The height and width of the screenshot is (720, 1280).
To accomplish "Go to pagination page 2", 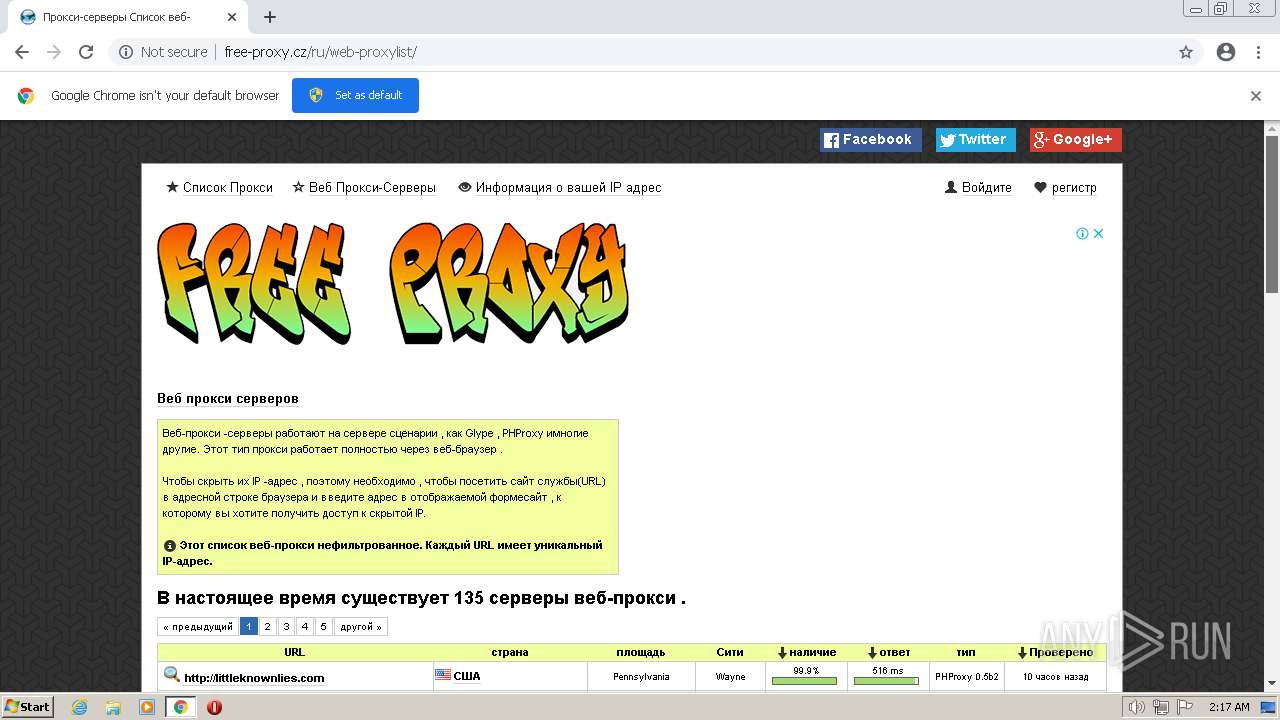I will 268,627.
